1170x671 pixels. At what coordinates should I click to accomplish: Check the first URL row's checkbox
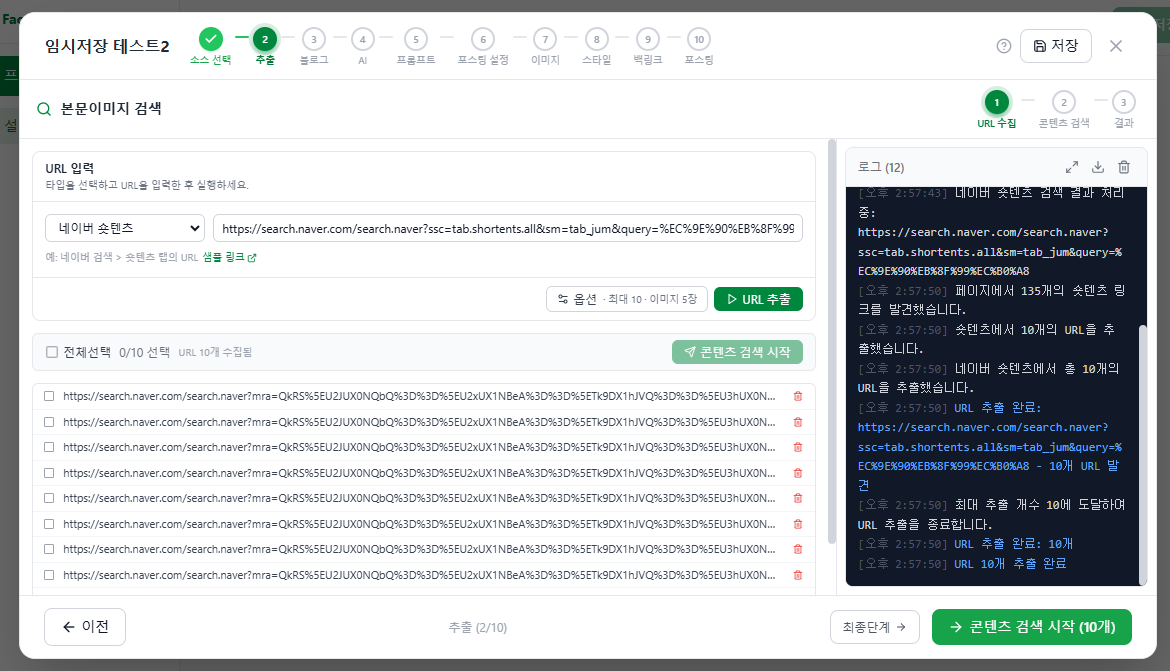click(47, 396)
